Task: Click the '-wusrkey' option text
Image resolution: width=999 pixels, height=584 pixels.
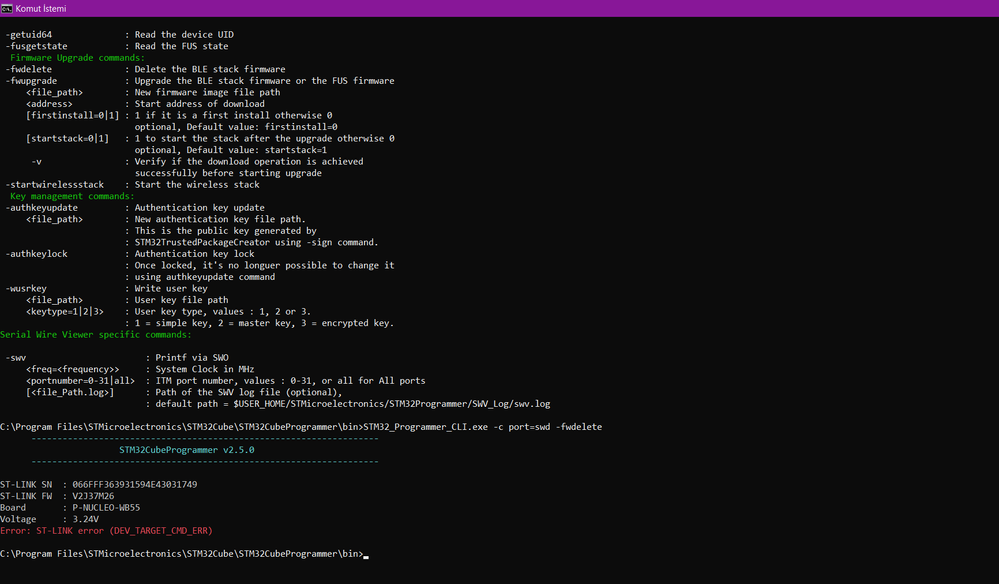Action: (26, 288)
